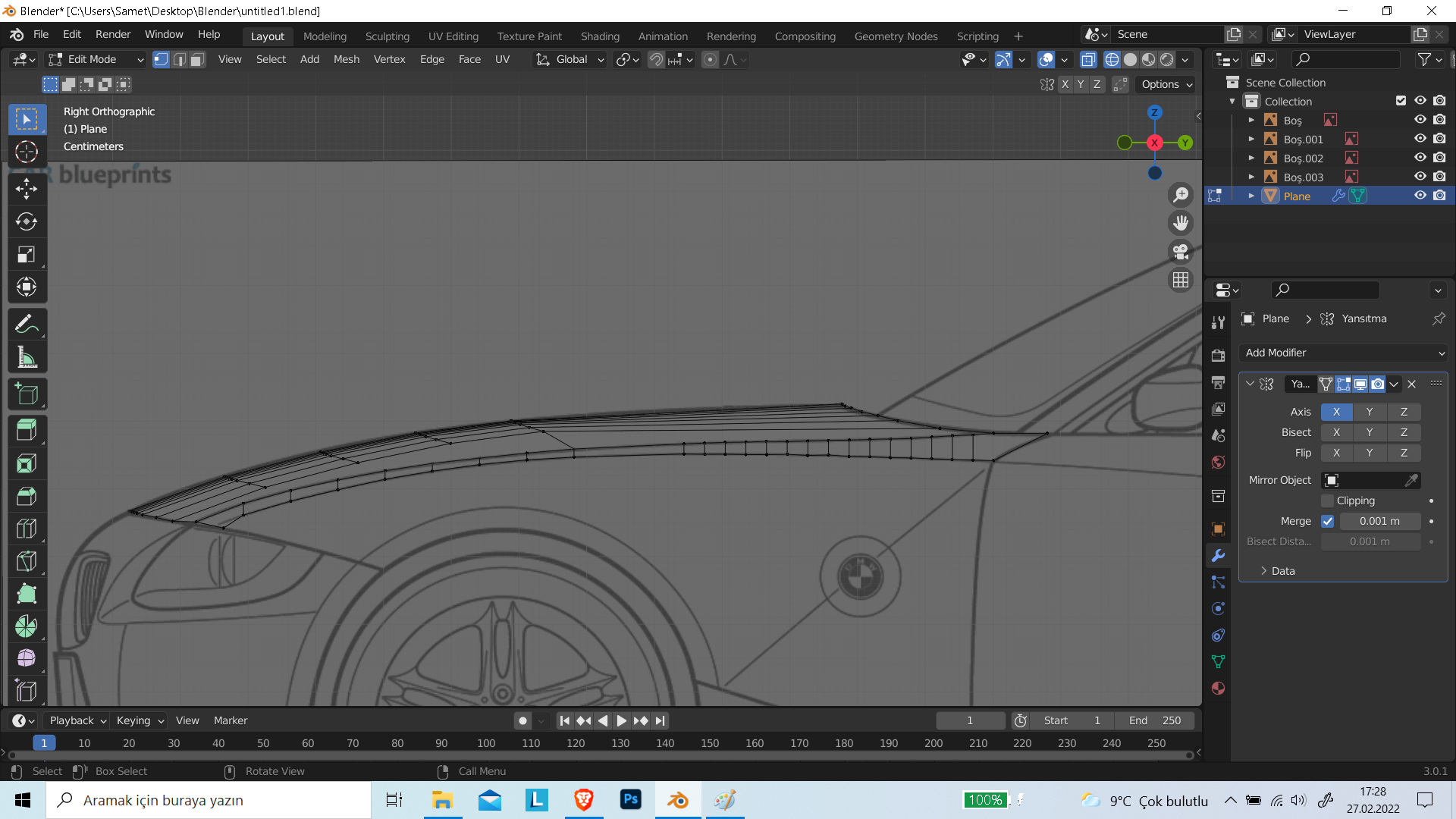Hide Boş.002 with eye icon
The height and width of the screenshot is (819, 1456).
[1420, 158]
